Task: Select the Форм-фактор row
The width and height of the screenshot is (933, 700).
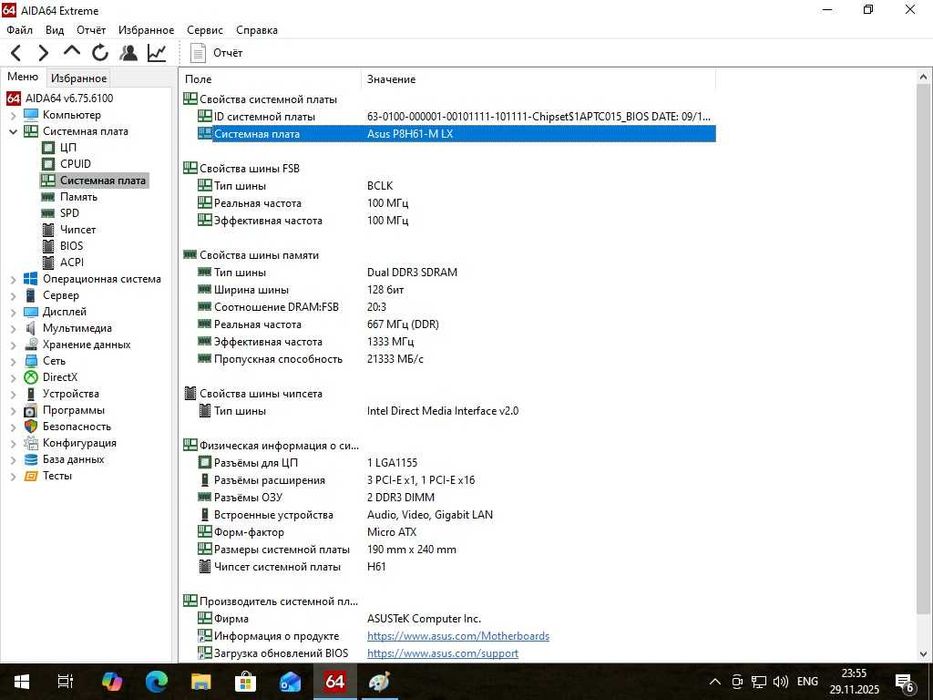Action: click(x=449, y=532)
